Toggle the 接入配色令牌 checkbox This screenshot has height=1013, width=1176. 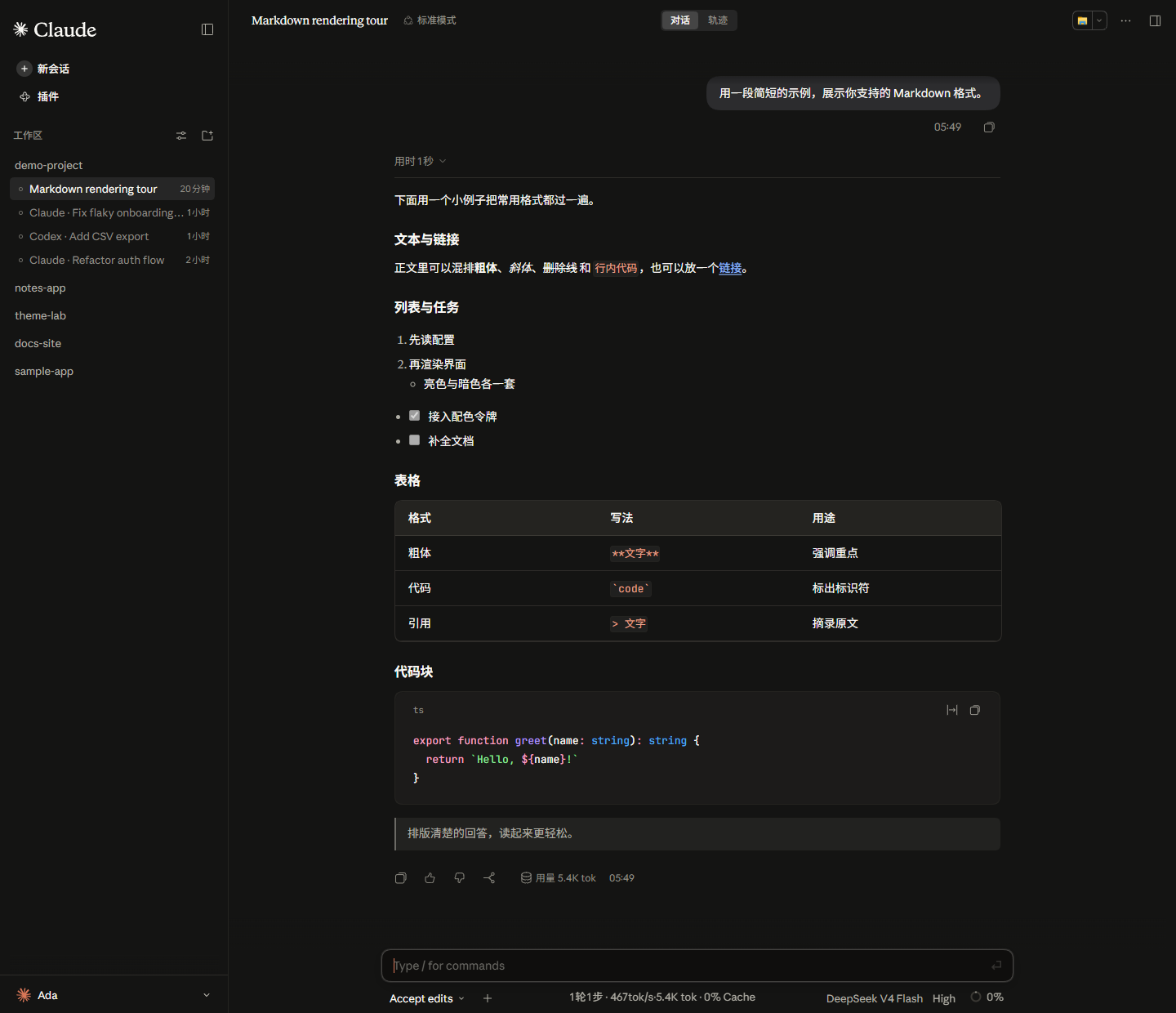tap(414, 416)
